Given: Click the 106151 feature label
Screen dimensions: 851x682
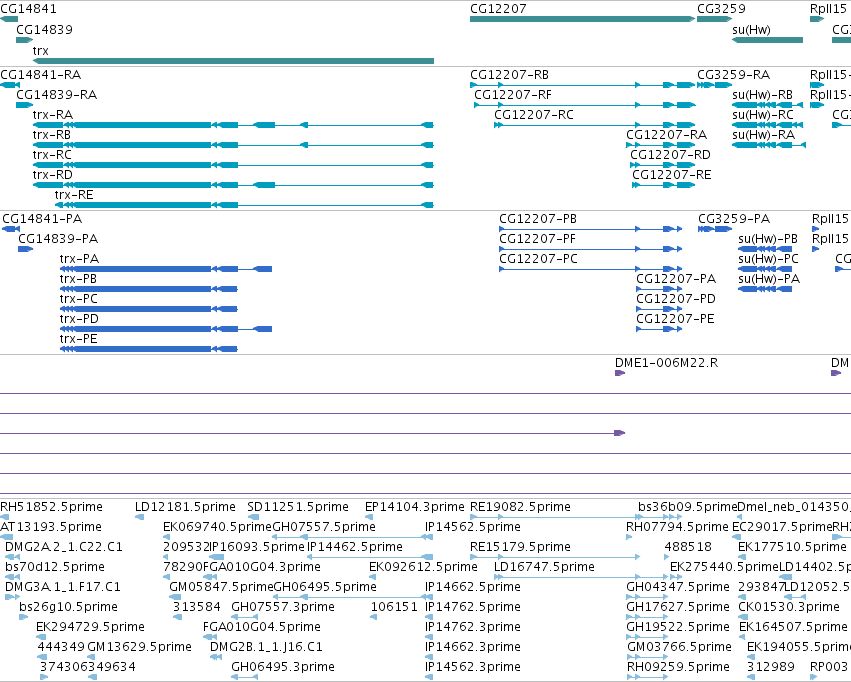Looking at the screenshot, I should (x=394, y=607).
